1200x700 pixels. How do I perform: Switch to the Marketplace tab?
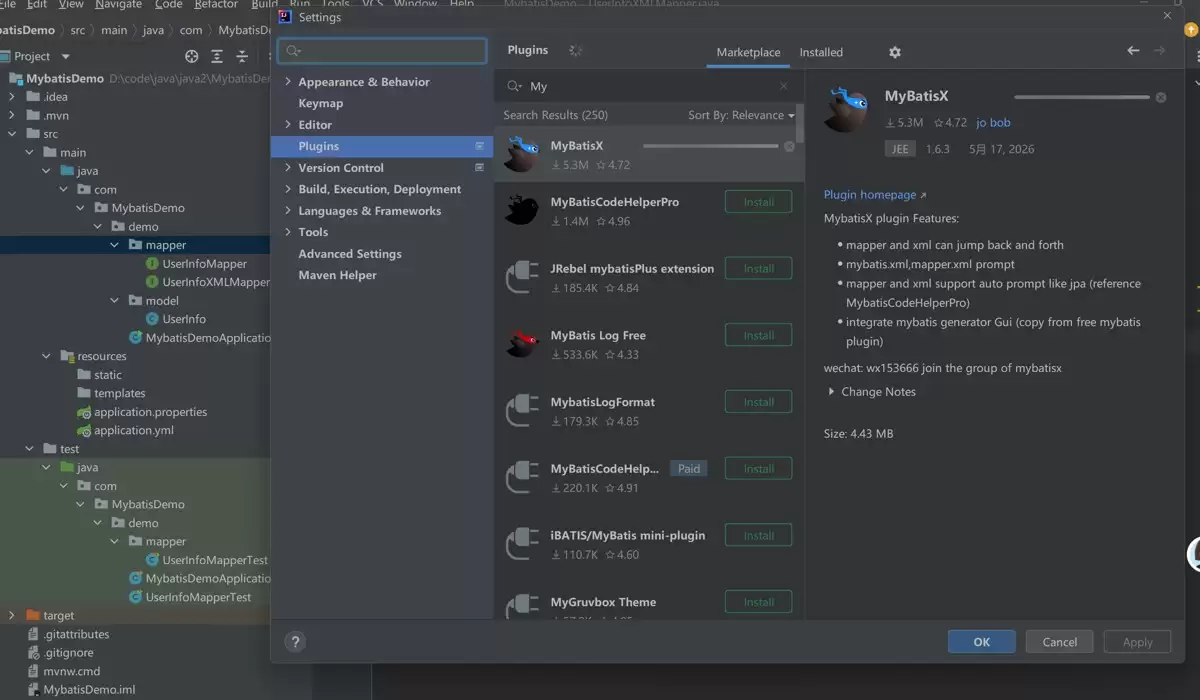748,52
